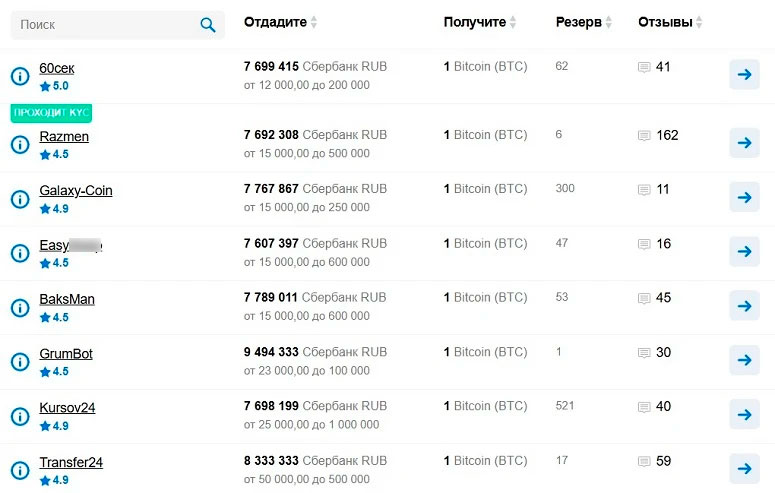Open info icon for 60сек exchanger
This screenshot has height=493, width=775.
coord(19,77)
